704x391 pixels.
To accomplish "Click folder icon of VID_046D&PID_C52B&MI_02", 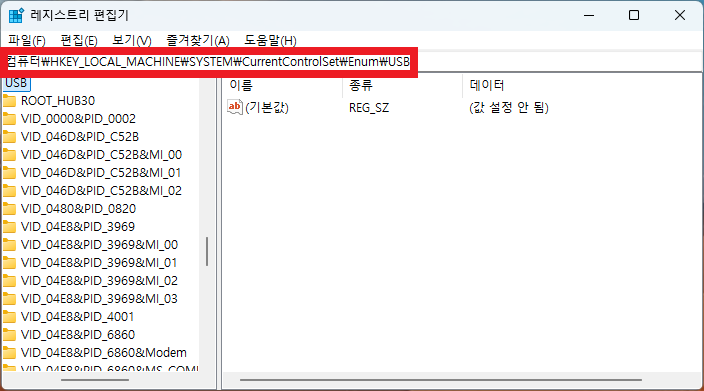I will click(x=9, y=190).
